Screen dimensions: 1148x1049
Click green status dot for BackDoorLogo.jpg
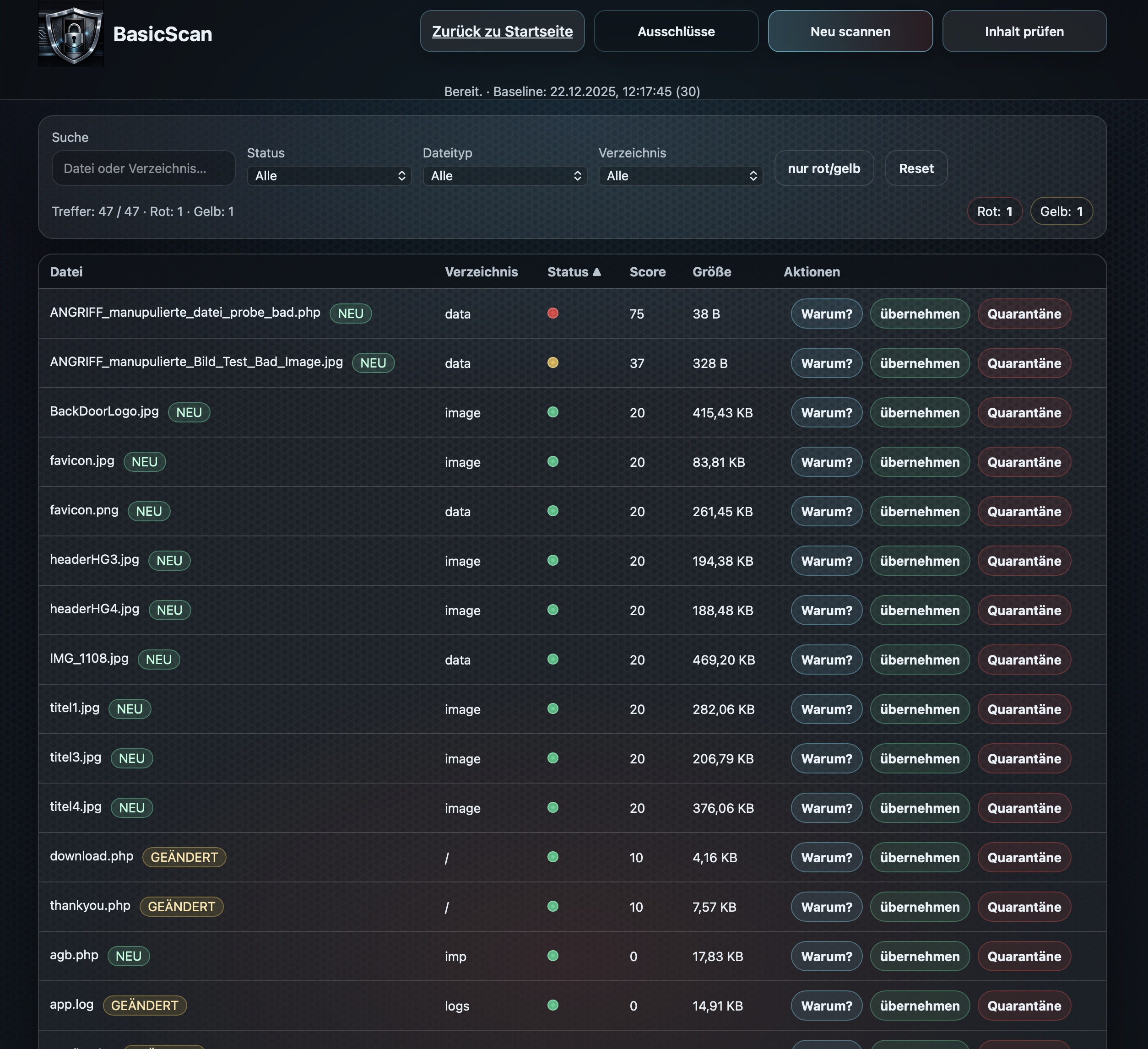click(552, 412)
